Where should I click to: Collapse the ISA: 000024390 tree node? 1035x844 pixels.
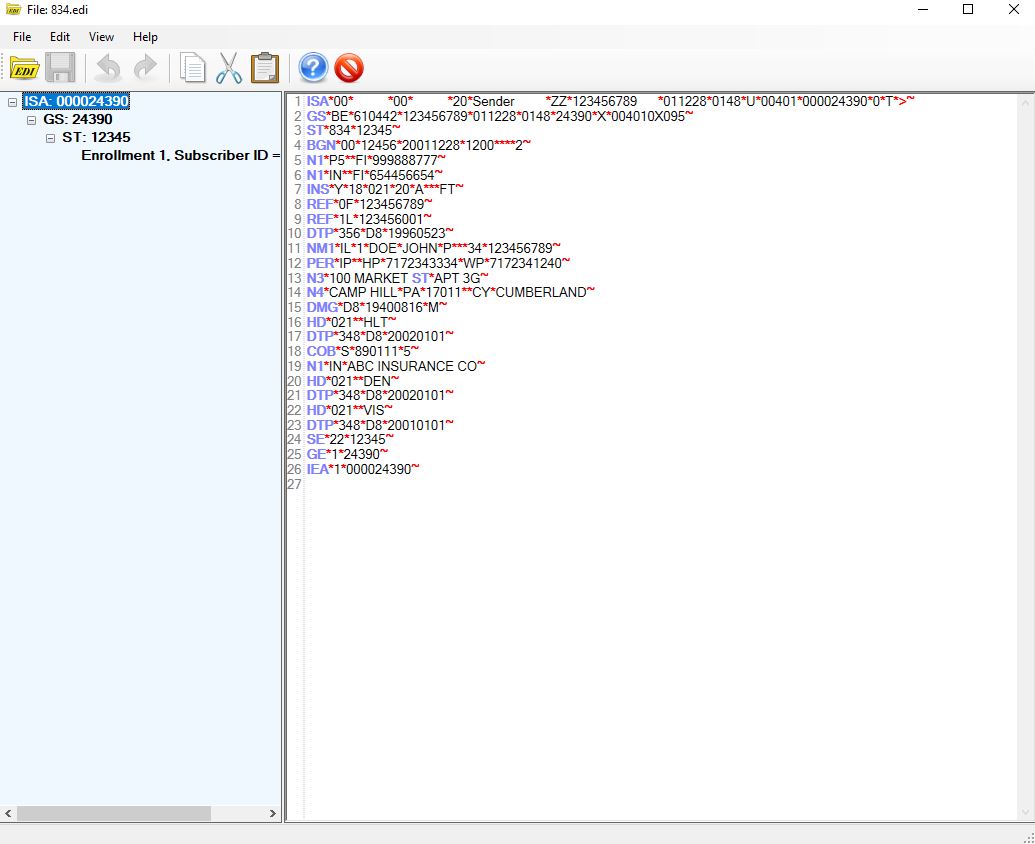(x=12, y=102)
